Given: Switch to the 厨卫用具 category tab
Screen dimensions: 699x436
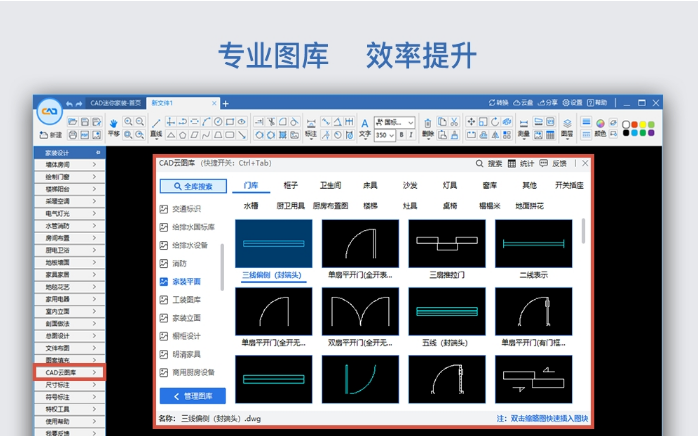Looking at the screenshot, I should (x=291, y=206).
